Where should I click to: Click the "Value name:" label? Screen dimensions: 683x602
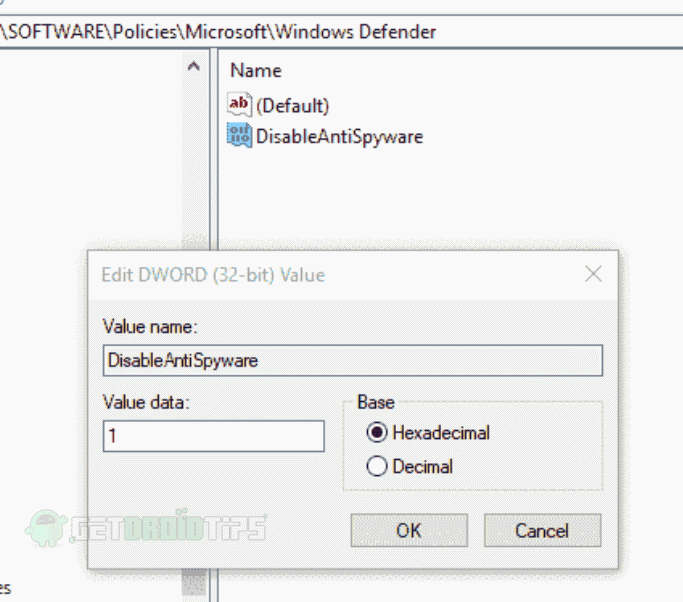150,326
